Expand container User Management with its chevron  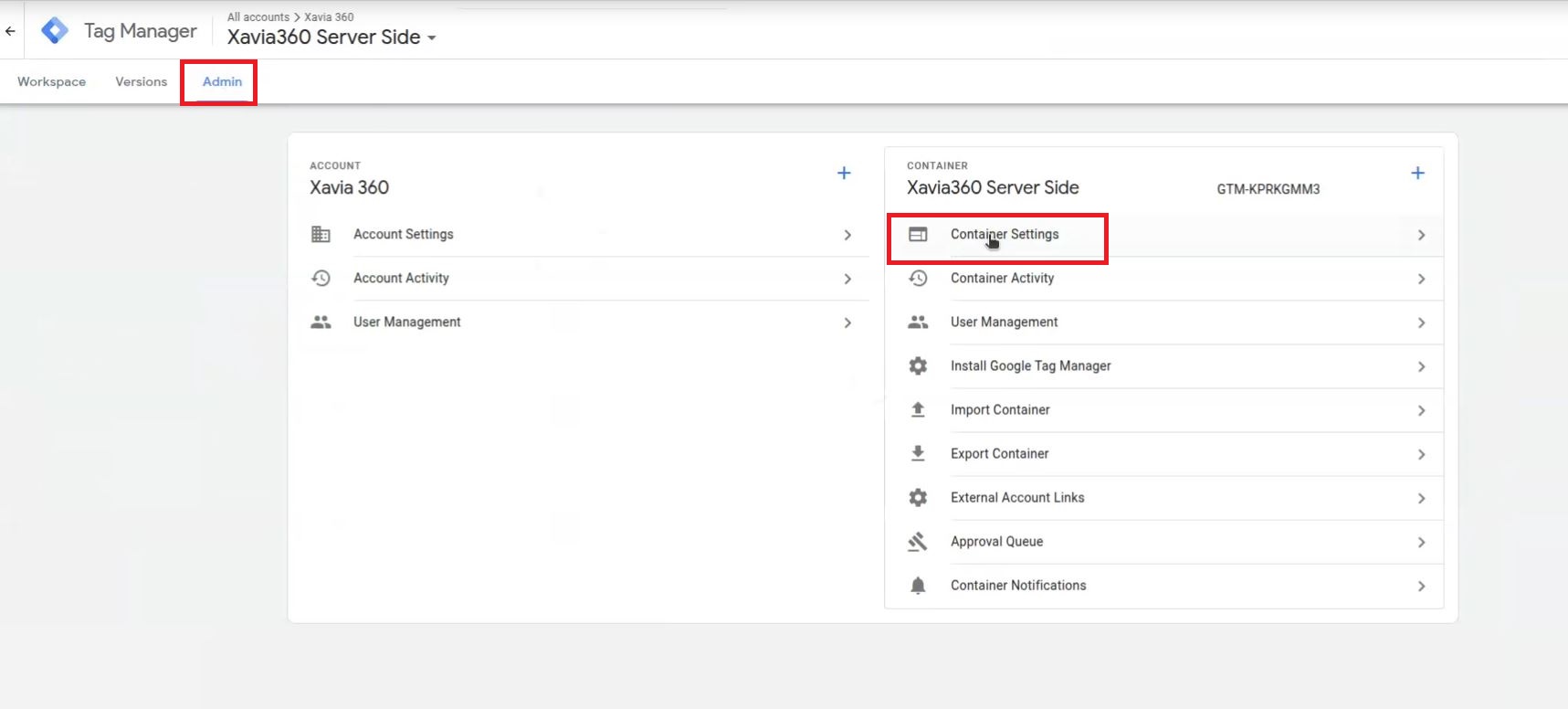(x=1421, y=323)
